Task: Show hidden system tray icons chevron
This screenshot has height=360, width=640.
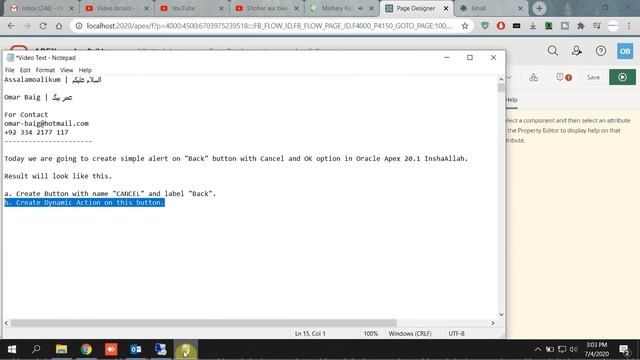Action: [x=538, y=349]
